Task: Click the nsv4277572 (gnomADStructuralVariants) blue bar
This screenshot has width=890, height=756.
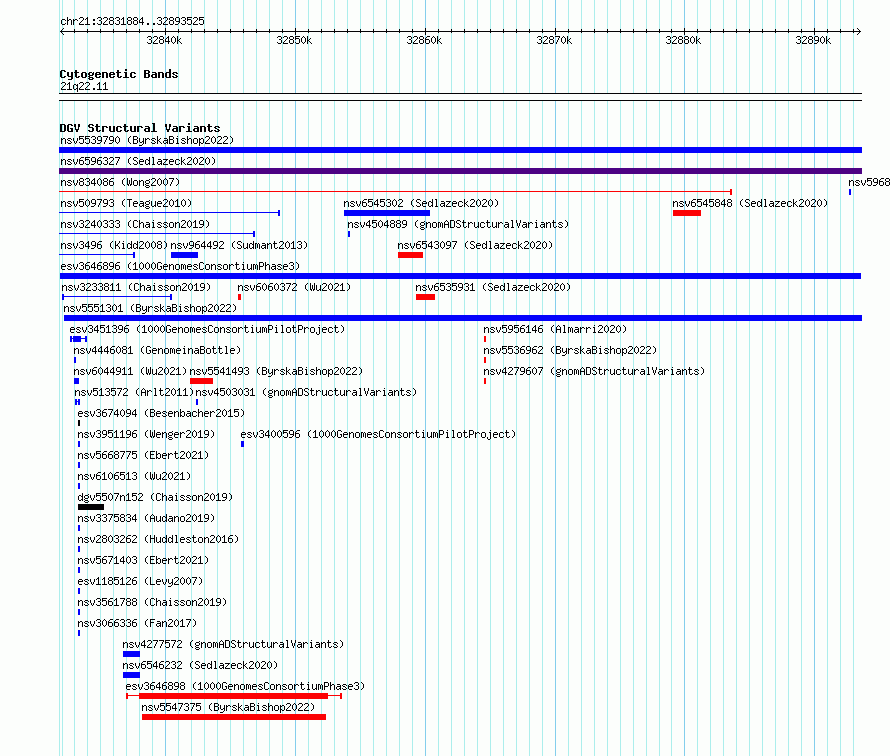Action: point(131,654)
